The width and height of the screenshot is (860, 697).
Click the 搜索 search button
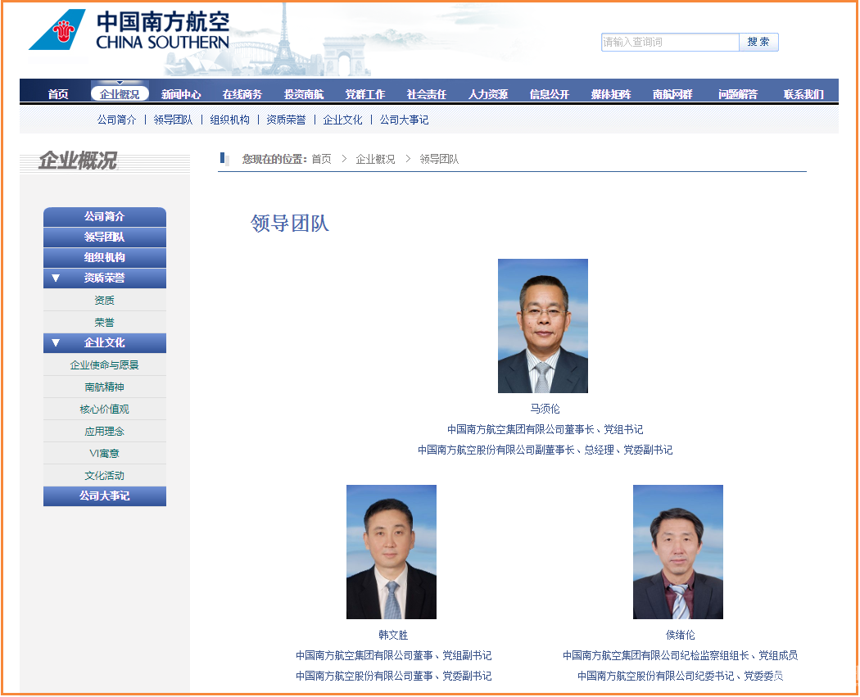(759, 42)
